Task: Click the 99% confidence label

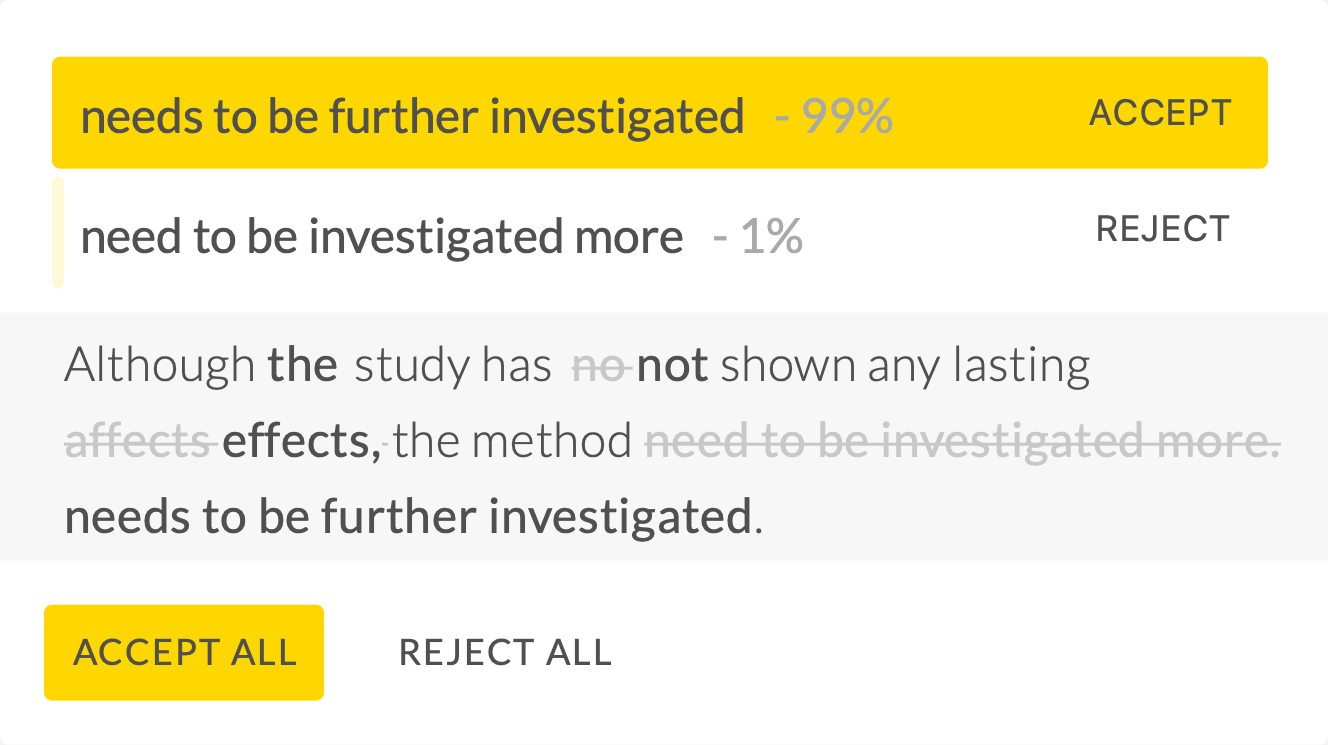Action: click(834, 117)
